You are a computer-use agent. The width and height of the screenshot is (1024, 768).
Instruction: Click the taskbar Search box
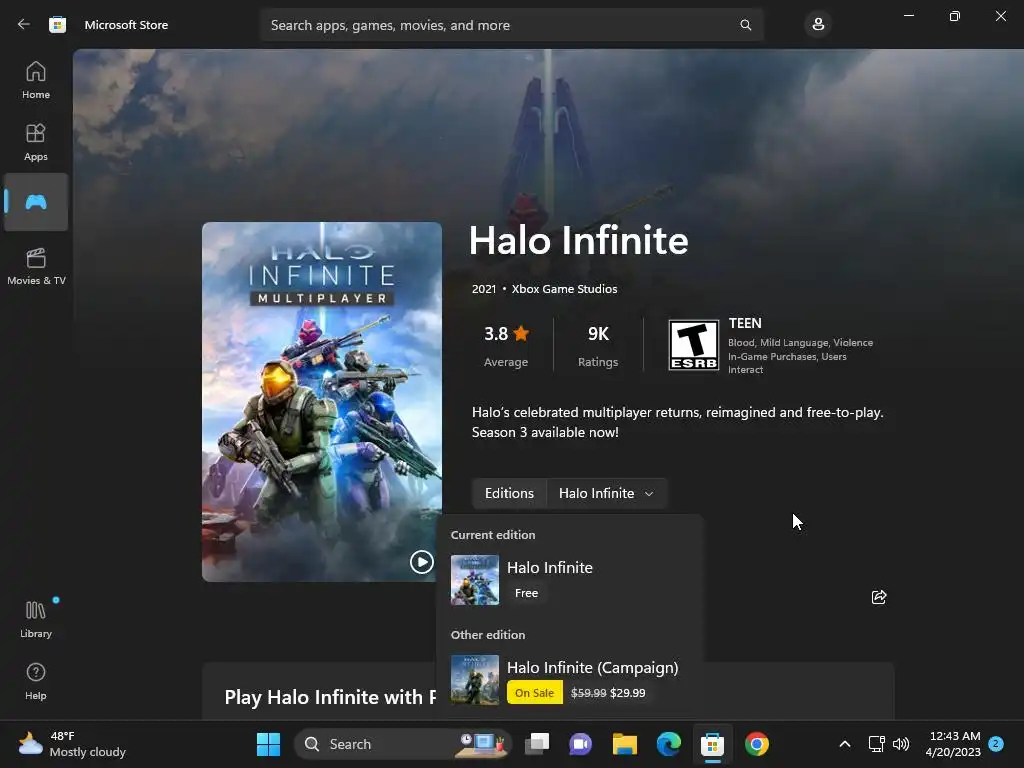click(402, 744)
